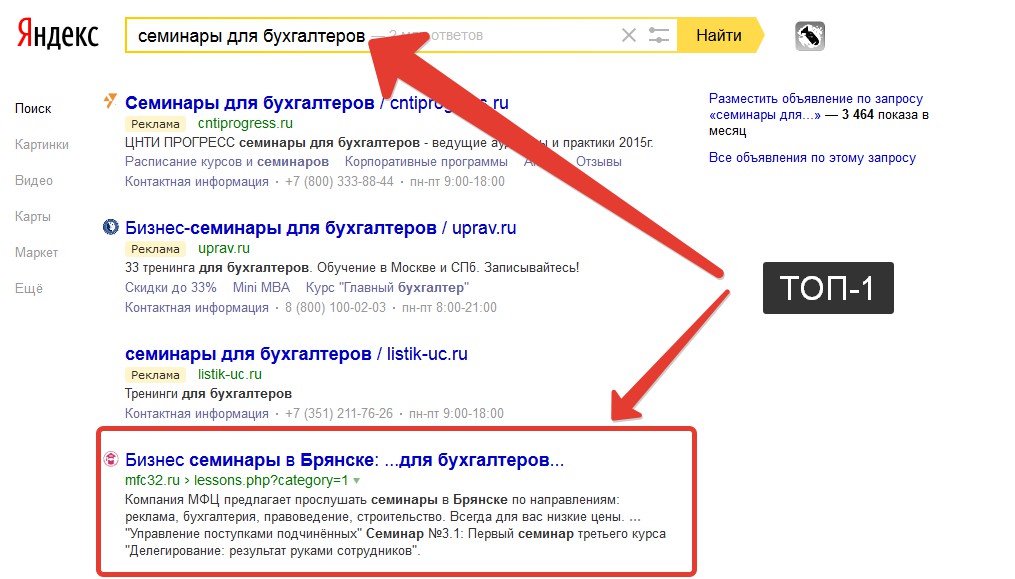The height and width of the screenshot is (579, 1015).
Task: Click phone number +7 (800) 333-88-44
Action: click(x=339, y=181)
